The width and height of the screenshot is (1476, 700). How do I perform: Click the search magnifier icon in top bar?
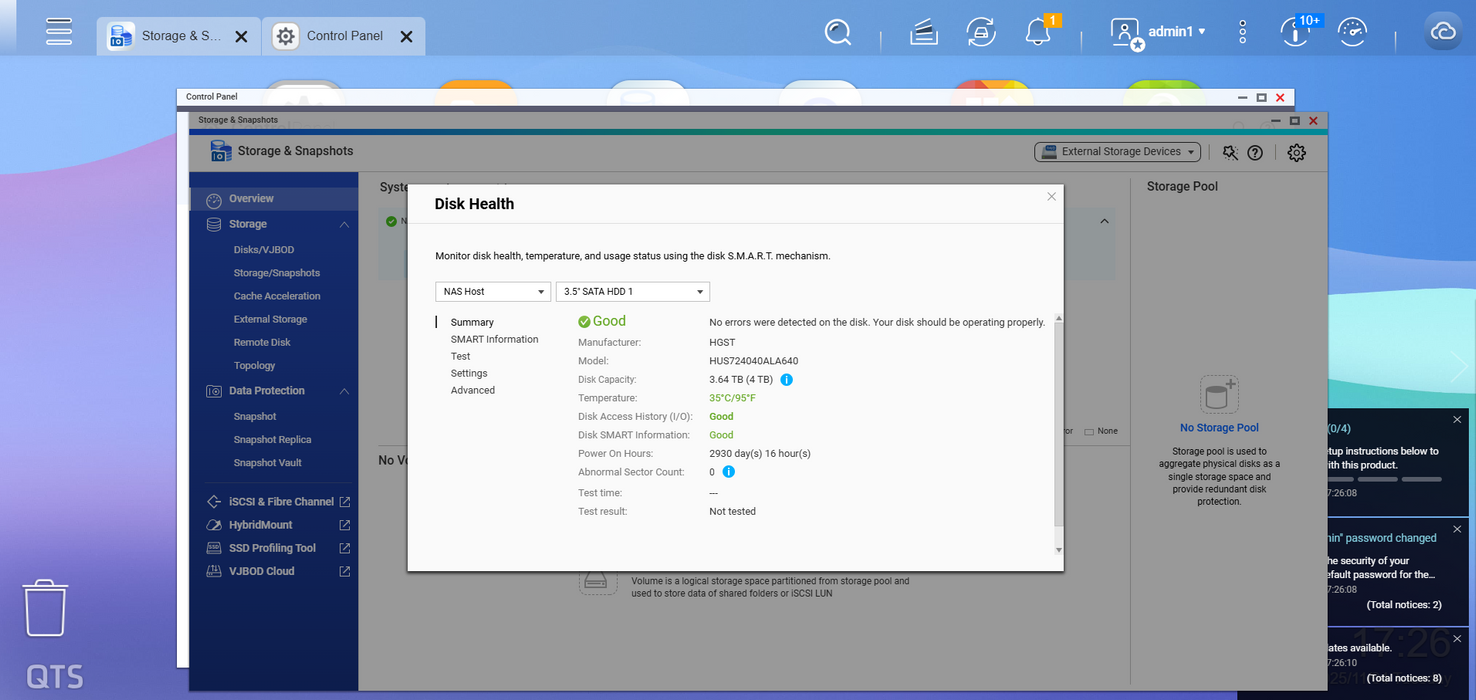[x=837, y=33]
